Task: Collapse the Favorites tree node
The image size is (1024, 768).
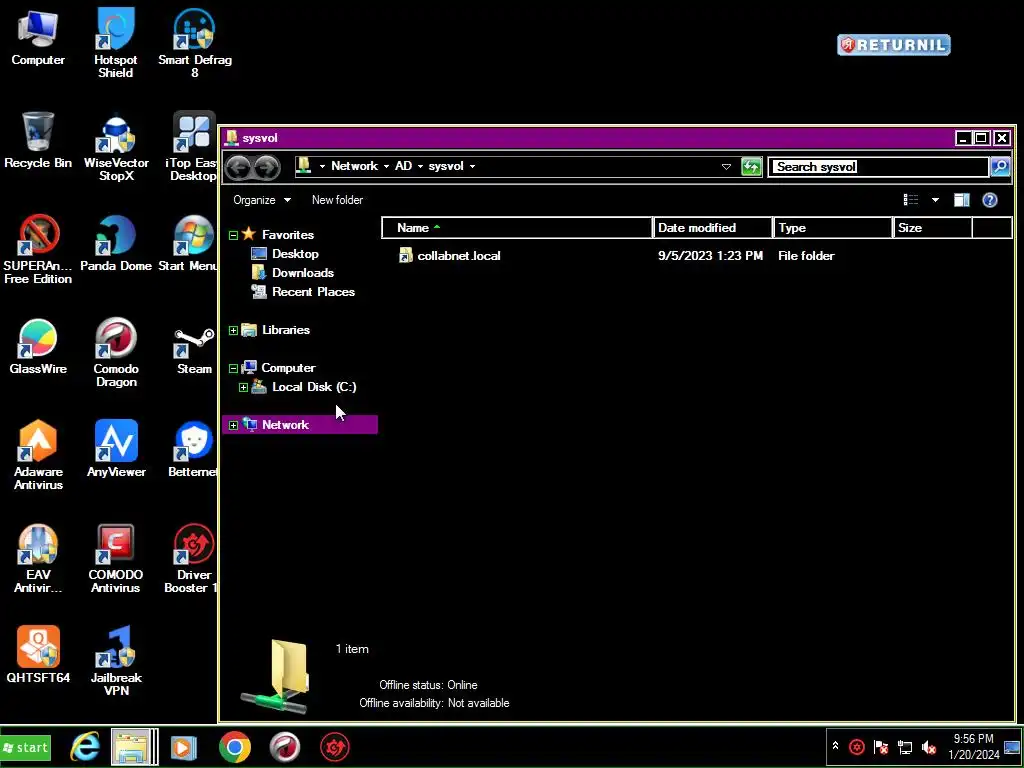Action: (233, 235)
